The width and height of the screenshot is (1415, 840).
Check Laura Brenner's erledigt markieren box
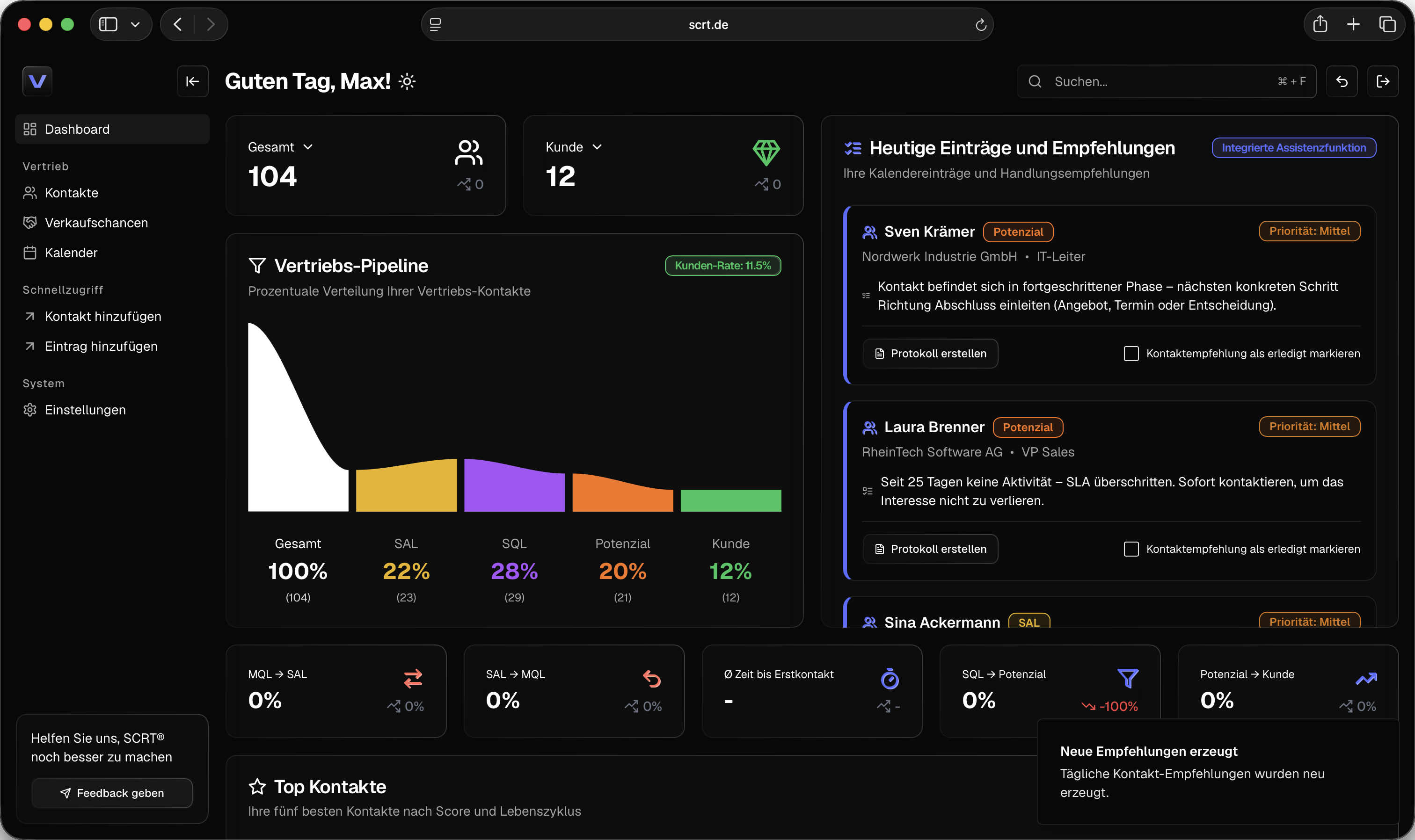click(x=1131, y=549)
